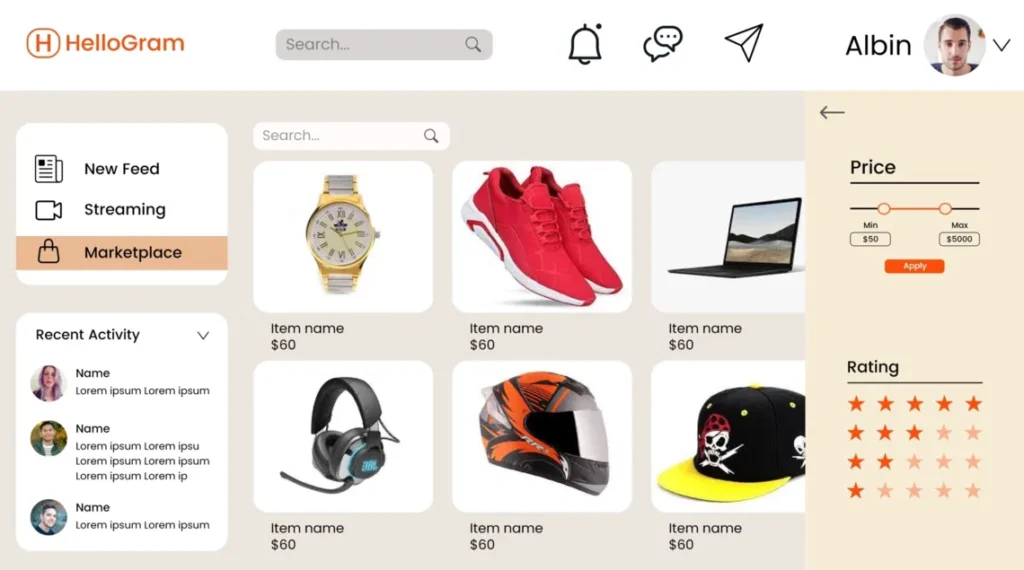Click Albin's profile avatar
Viewport: 1024px width, 570px height.
click(954, 45)
